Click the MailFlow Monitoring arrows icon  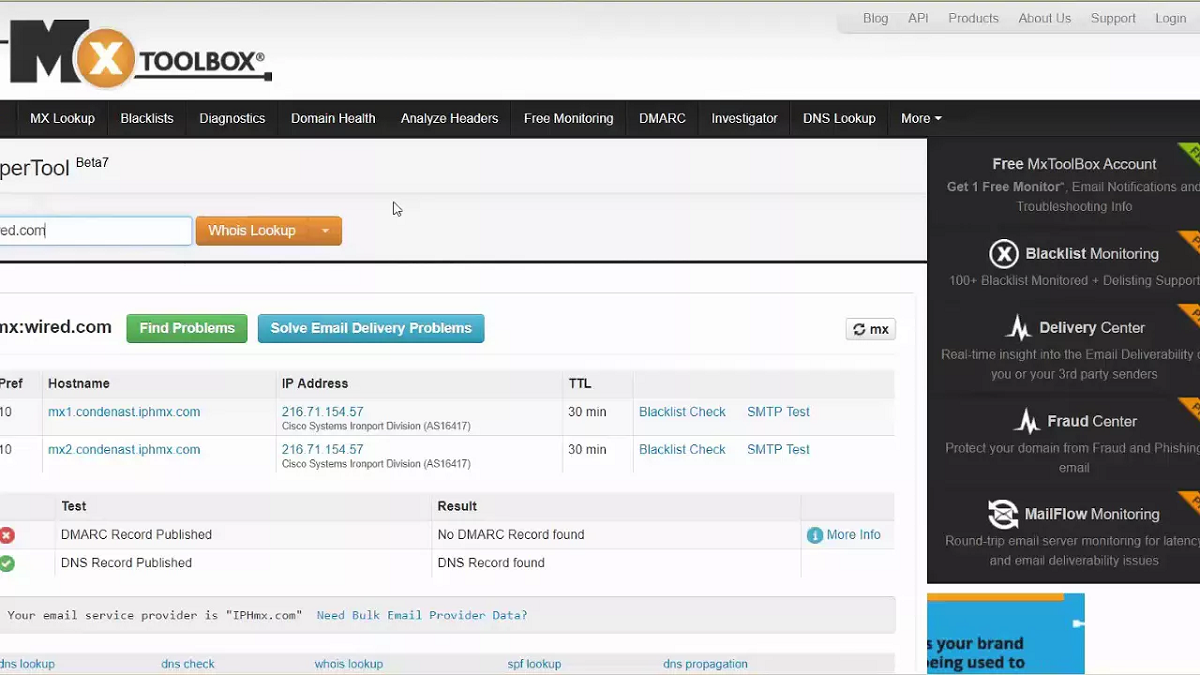click(1003, 514)
